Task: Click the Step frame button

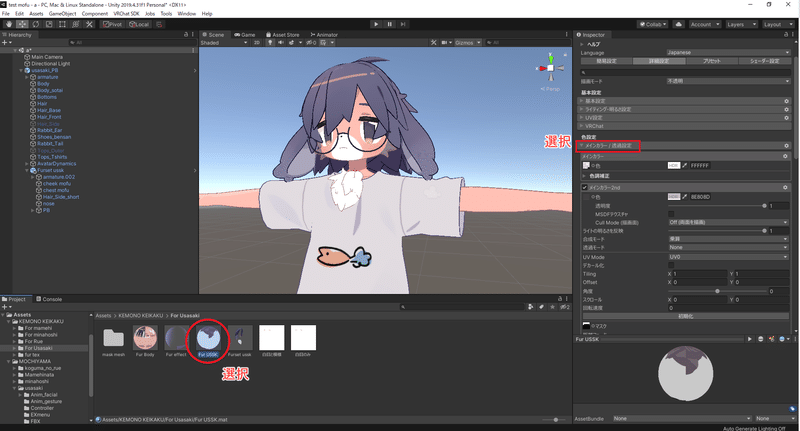Action: pos(403,24)
